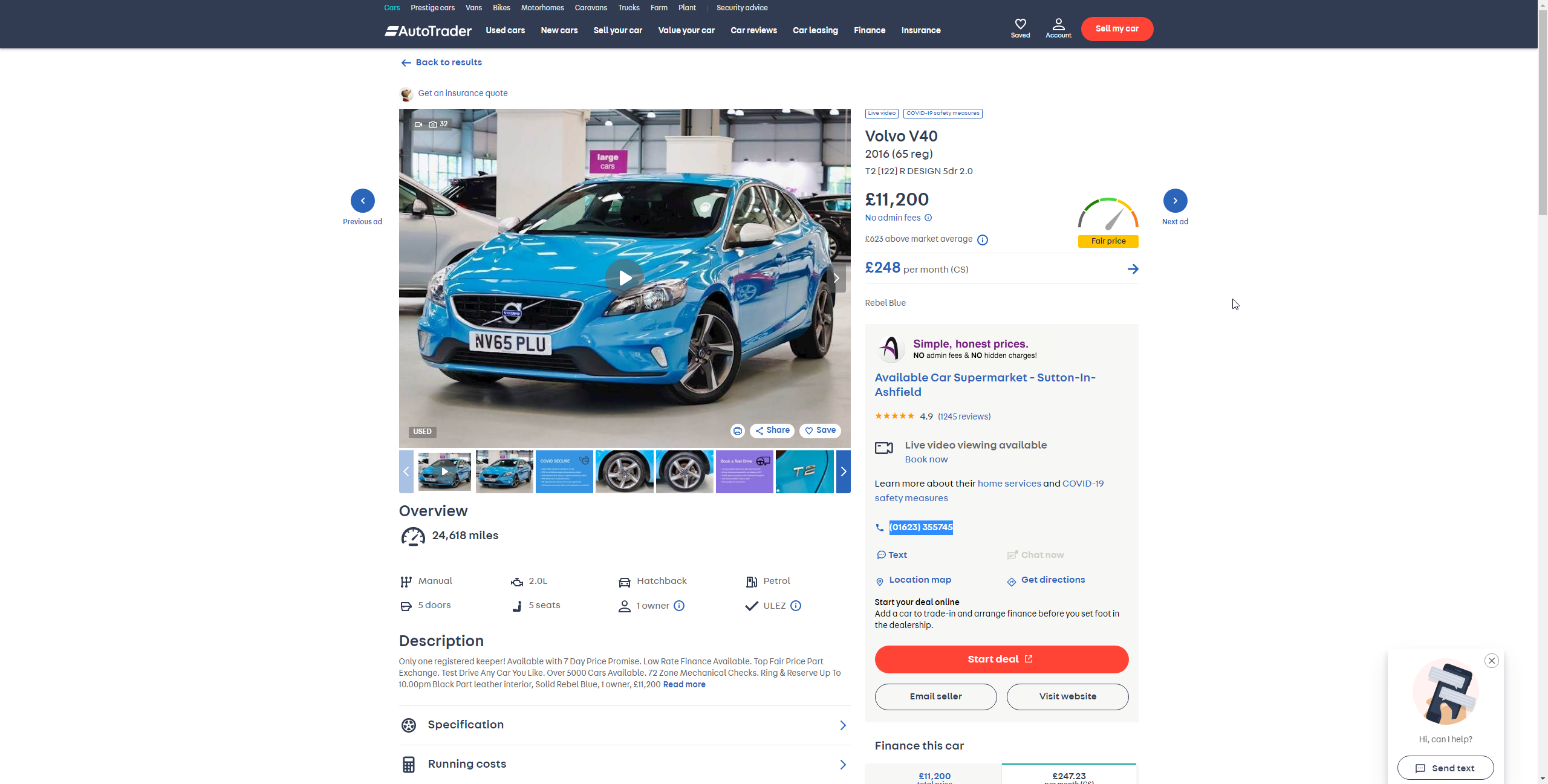Open home services link
1548x784 pixels.
[1009, 484]
